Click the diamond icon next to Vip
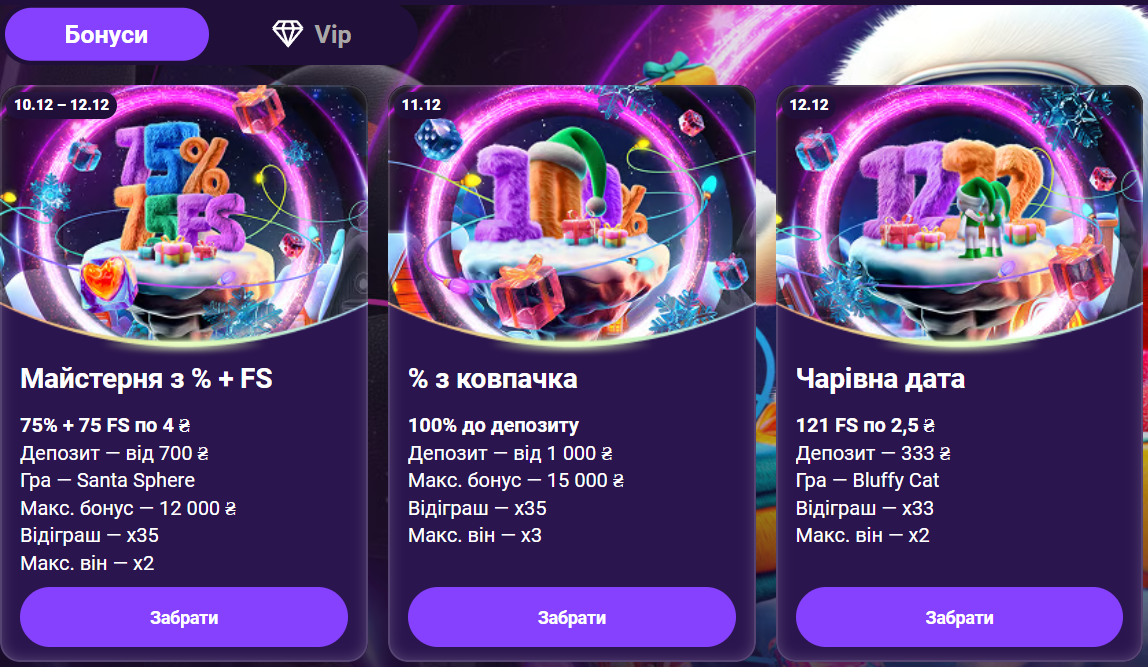 [287, 34]
